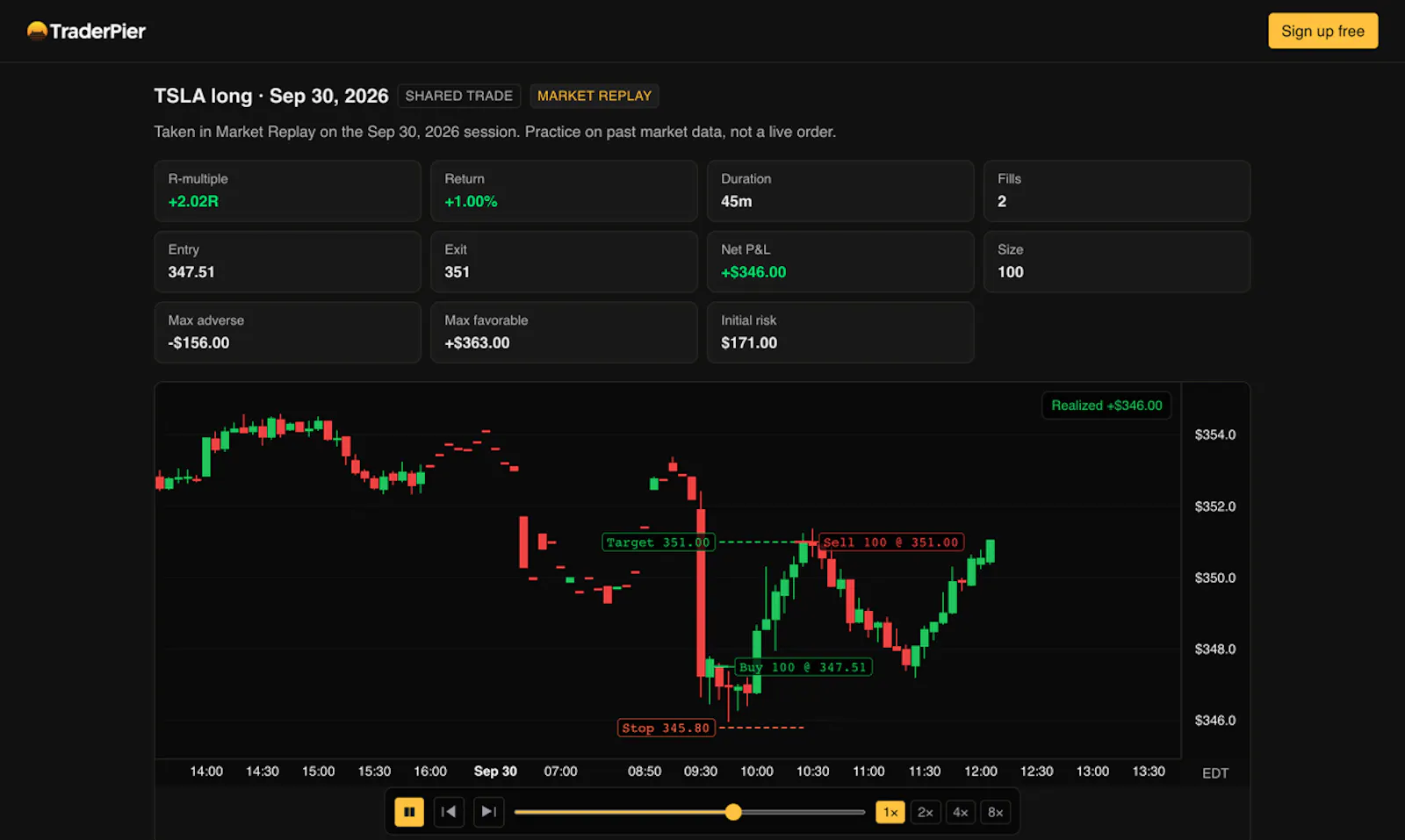Select the Exit 351 card
The width and height of the screenshot is (1405, 840).
tap(564, 262)
